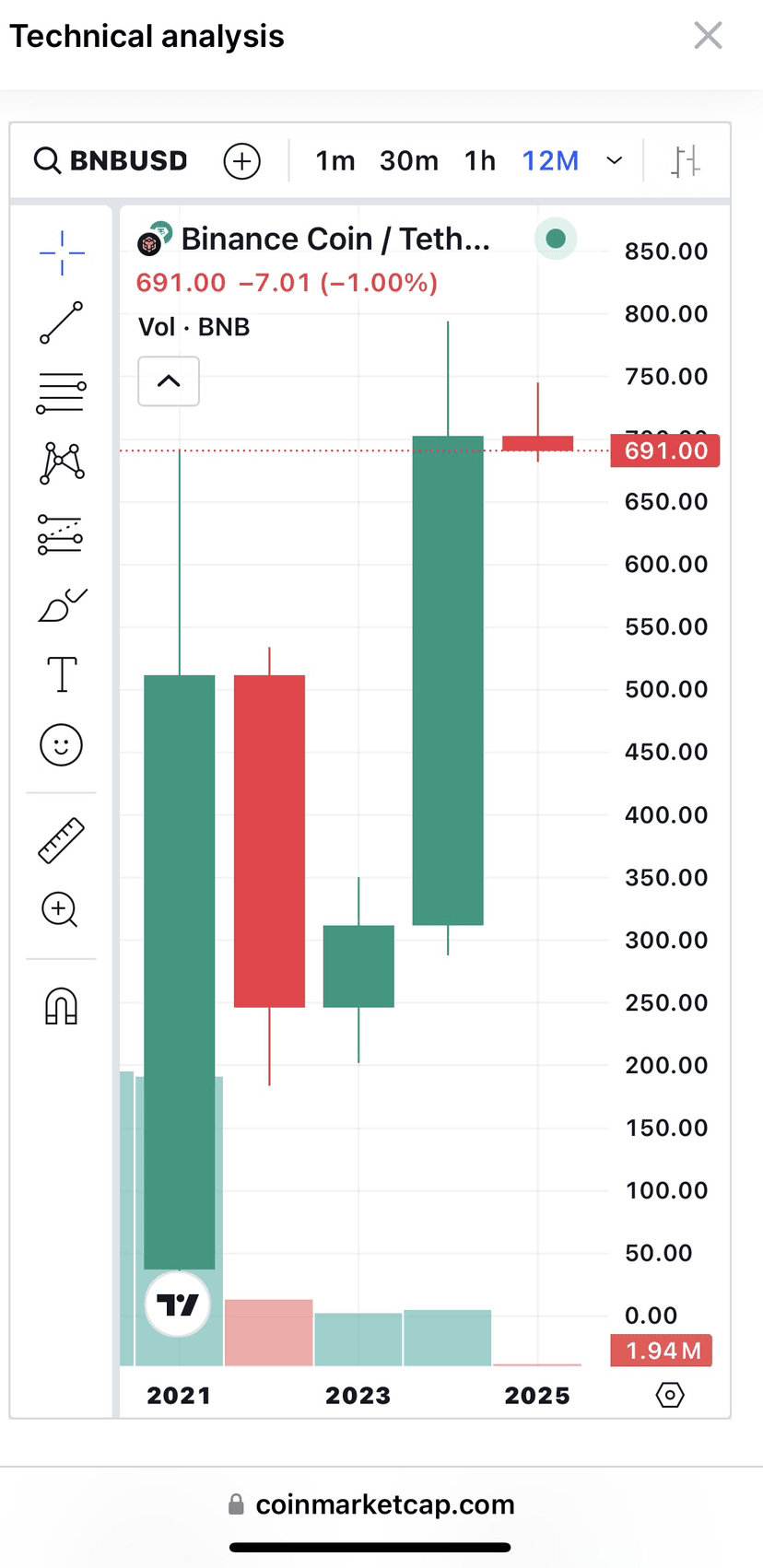Activate the zoom in tool

60,910
